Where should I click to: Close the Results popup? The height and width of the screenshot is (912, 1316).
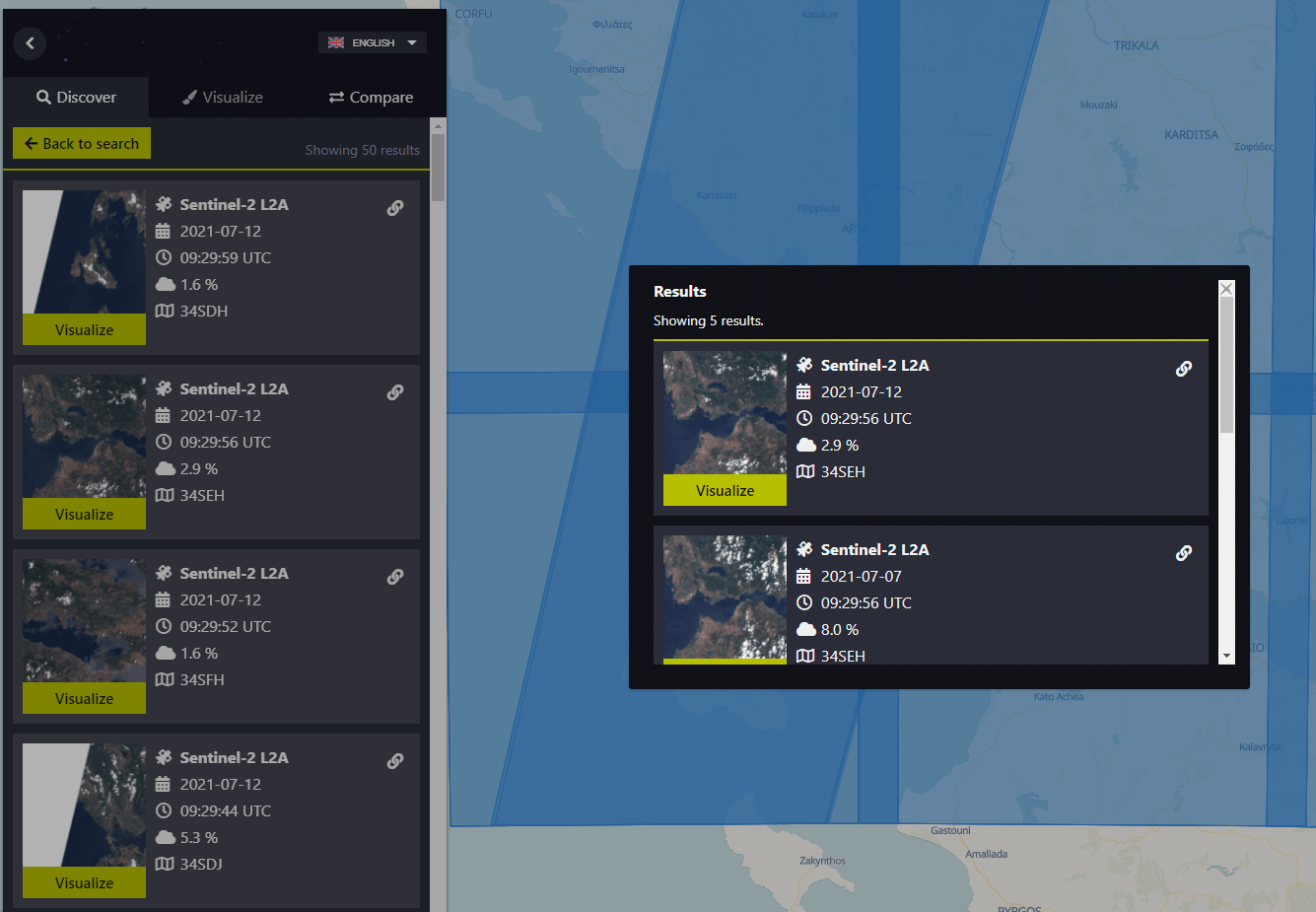[1226, 289]
